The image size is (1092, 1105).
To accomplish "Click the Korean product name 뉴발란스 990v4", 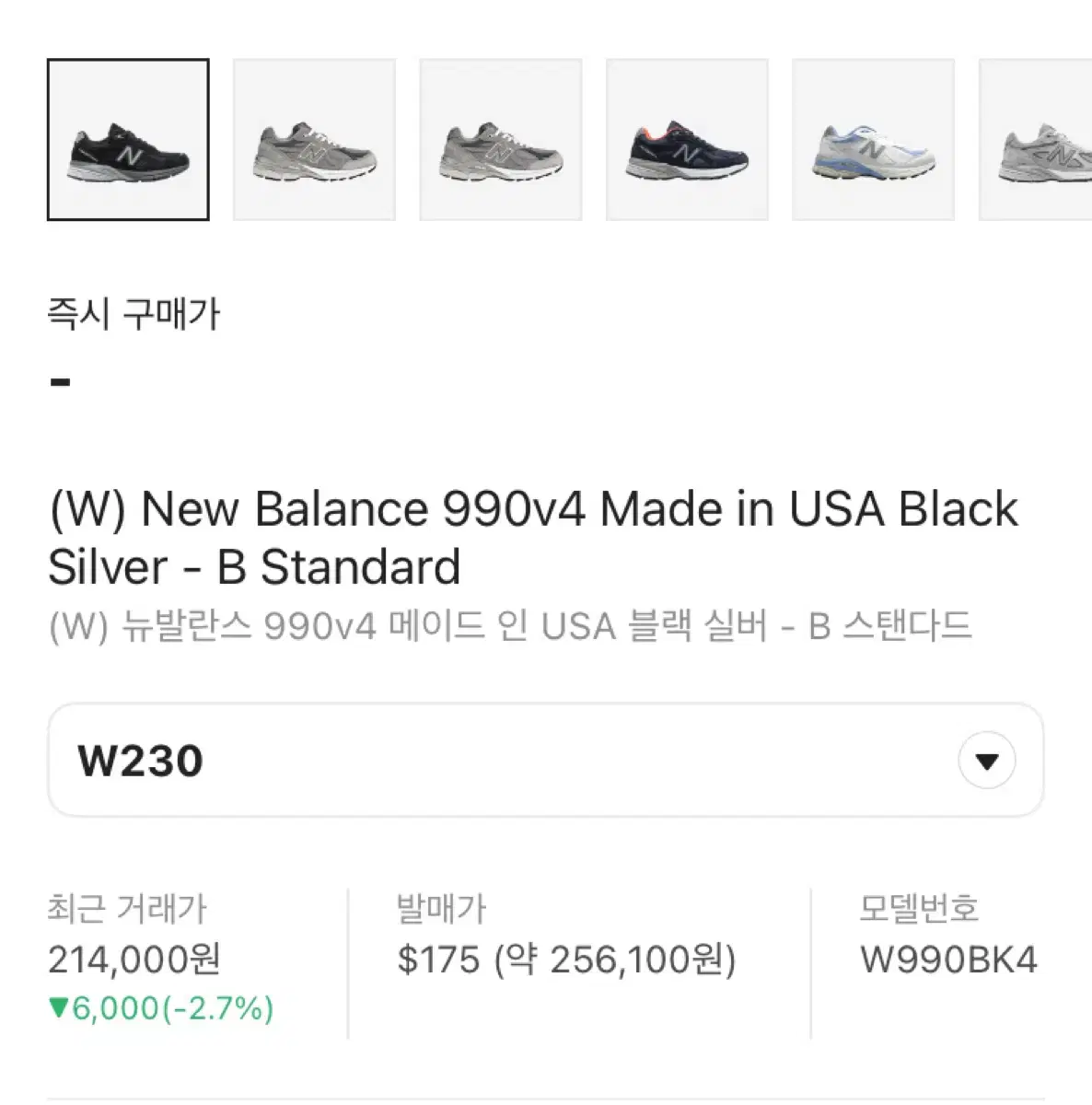I will pos(509,627).
